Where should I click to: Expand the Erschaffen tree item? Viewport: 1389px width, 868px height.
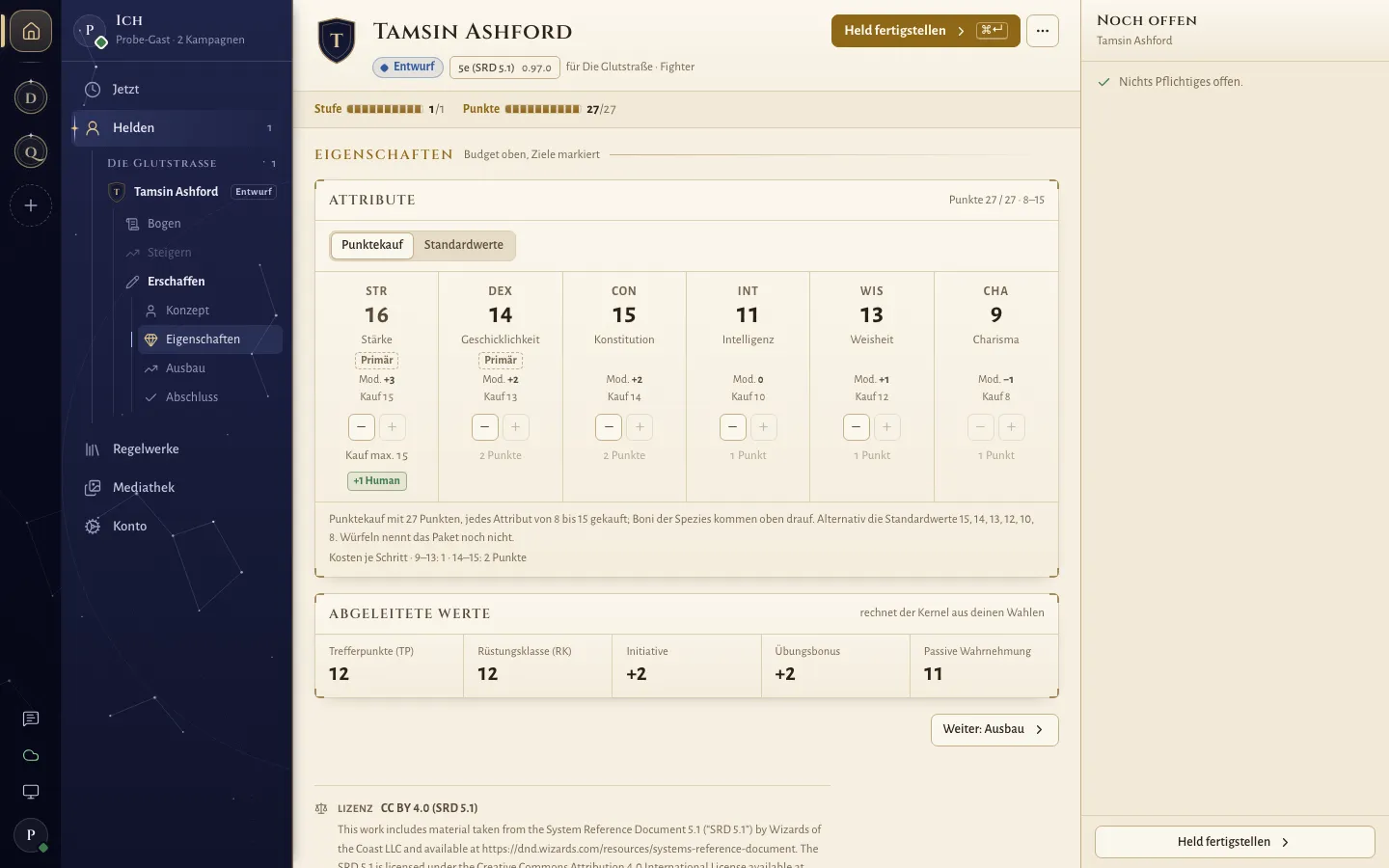201,282
